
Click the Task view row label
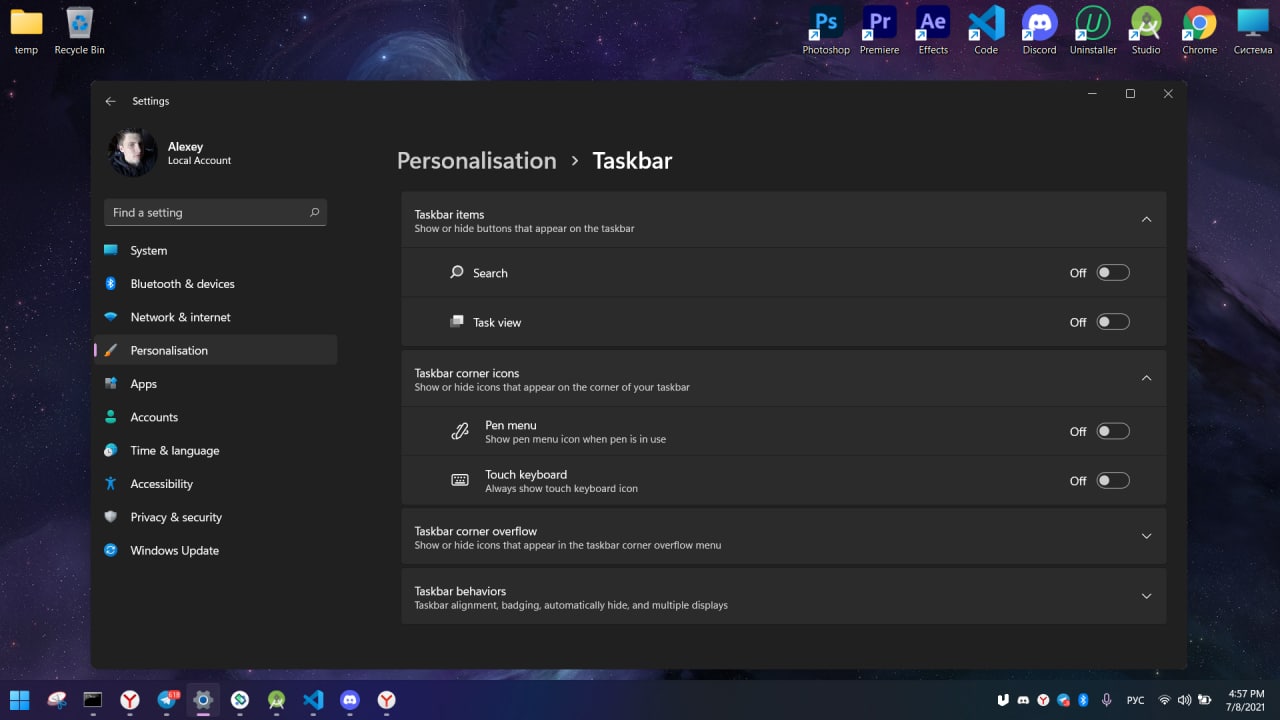click(x=497, y=322)
